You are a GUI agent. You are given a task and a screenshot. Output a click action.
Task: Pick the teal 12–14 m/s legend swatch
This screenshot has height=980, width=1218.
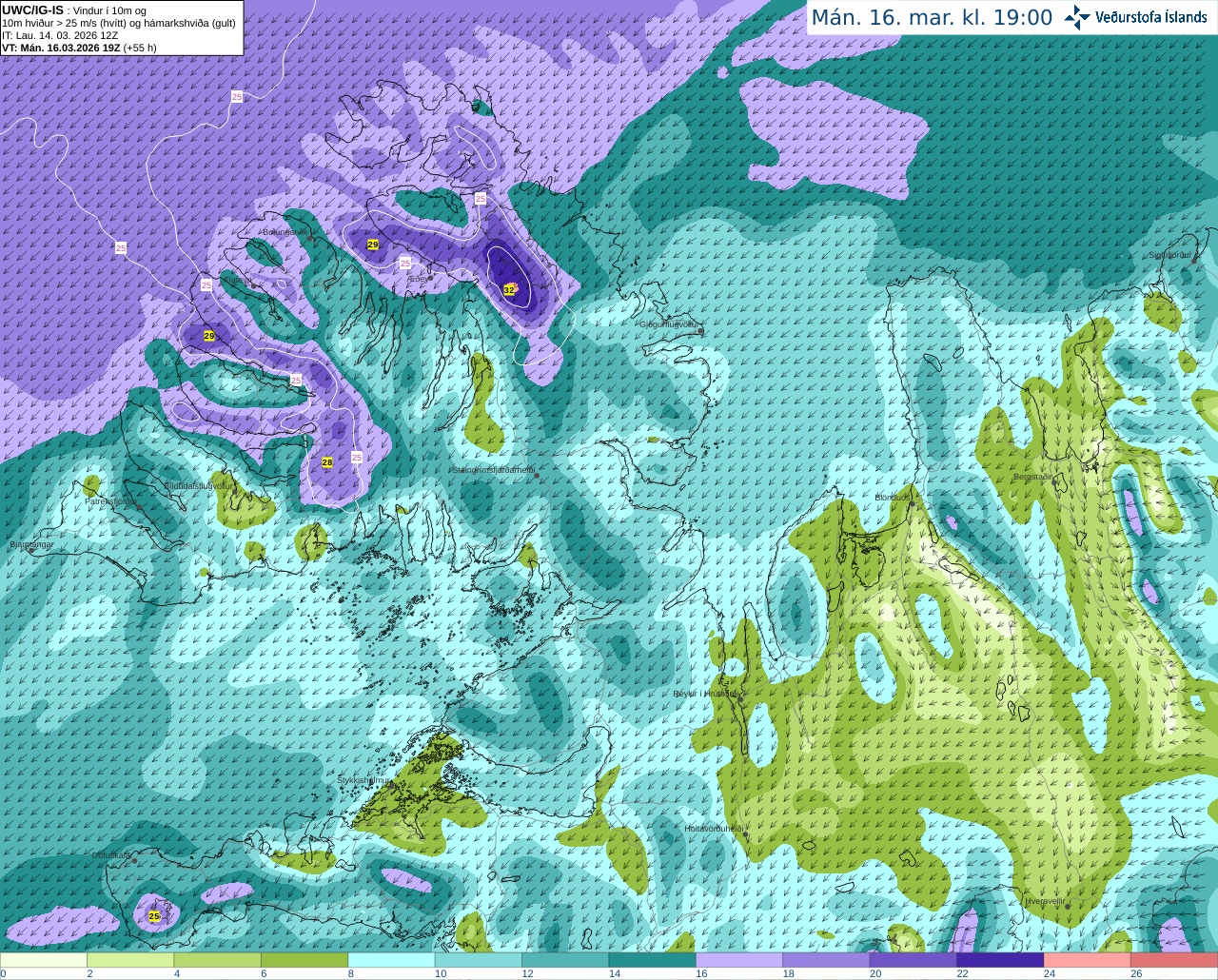(565, 960)
